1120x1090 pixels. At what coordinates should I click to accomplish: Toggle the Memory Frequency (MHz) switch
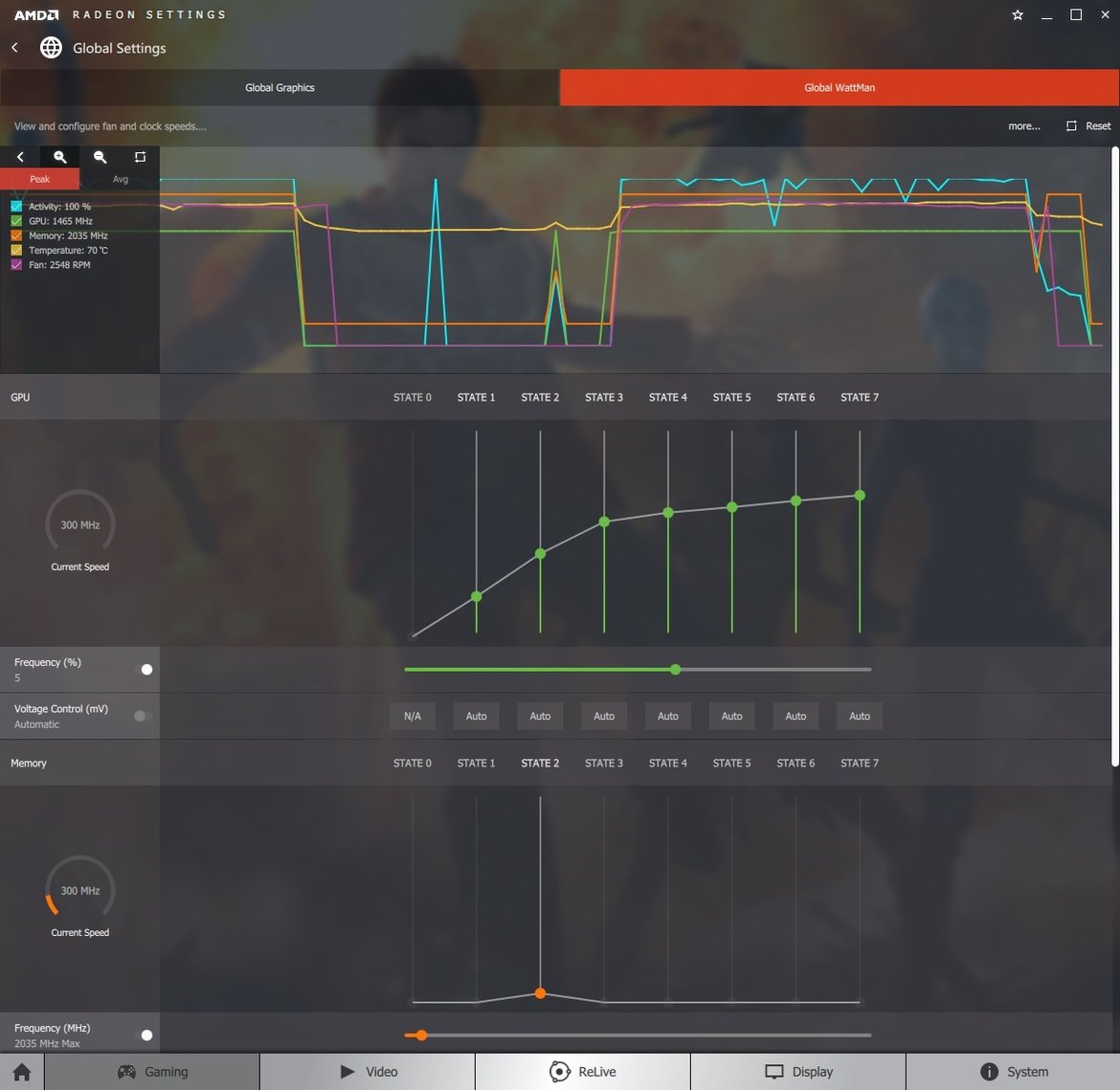point(144,1035)
